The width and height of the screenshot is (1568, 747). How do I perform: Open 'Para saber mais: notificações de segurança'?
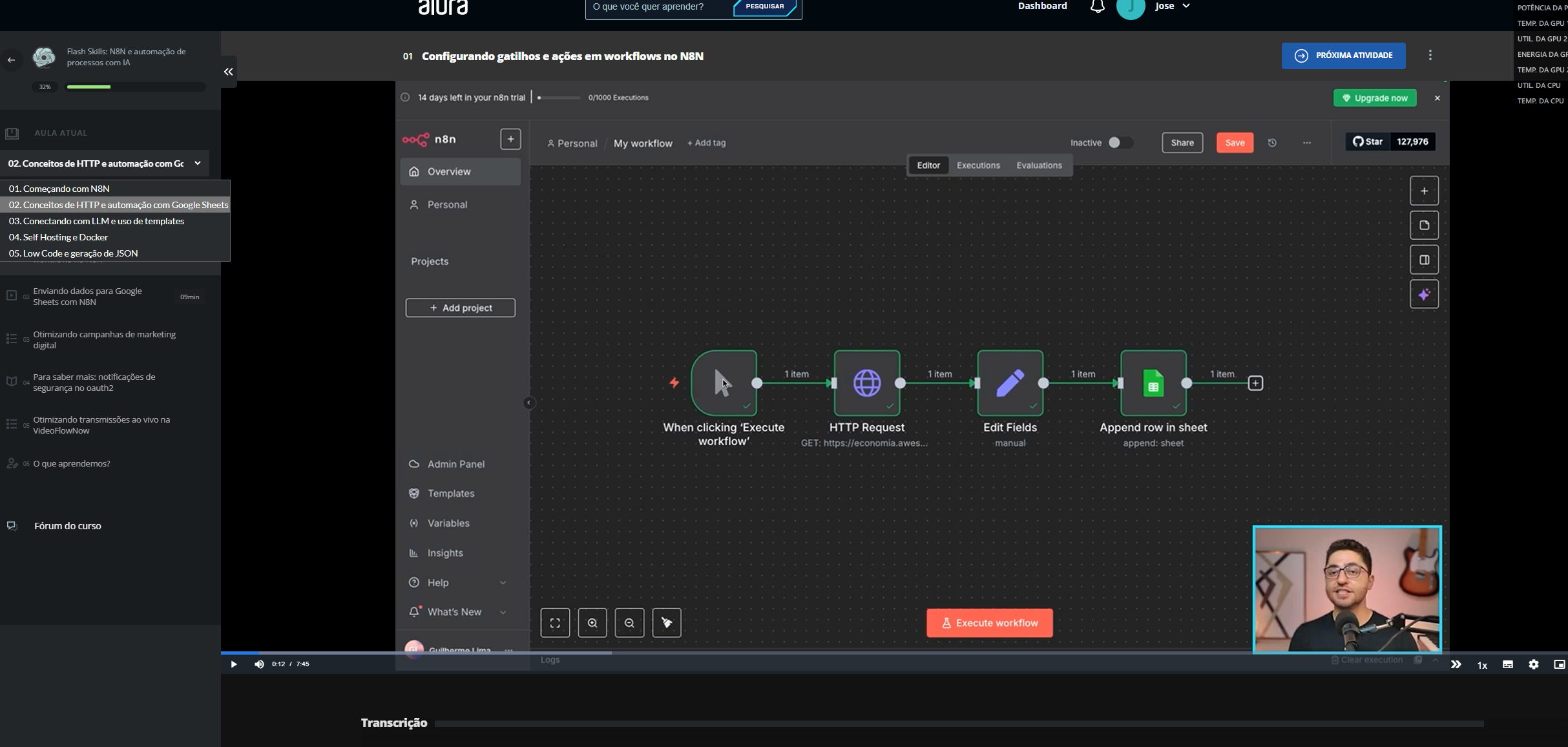pyautogui.click(x=110, y=383)
